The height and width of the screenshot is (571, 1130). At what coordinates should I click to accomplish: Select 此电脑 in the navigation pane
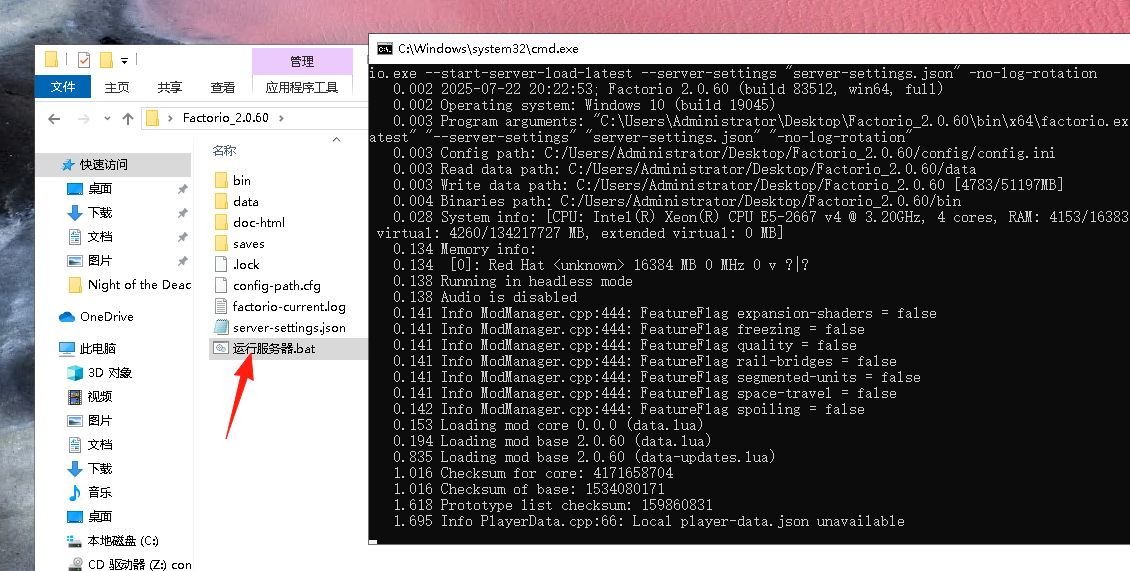click(97, 348)
